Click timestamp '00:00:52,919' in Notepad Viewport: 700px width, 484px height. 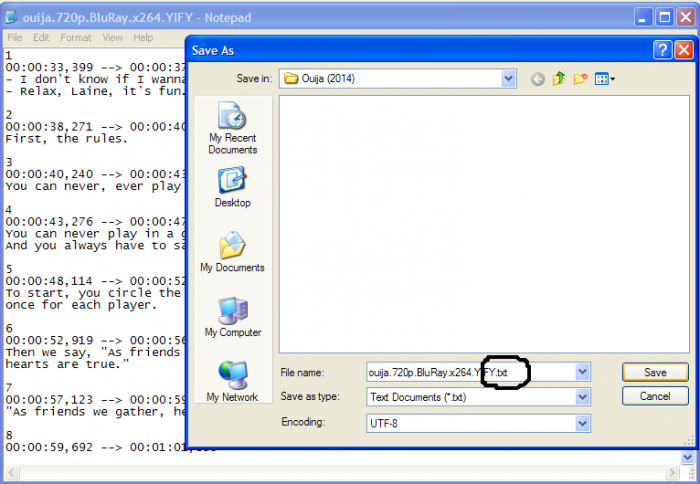(49, 341)
